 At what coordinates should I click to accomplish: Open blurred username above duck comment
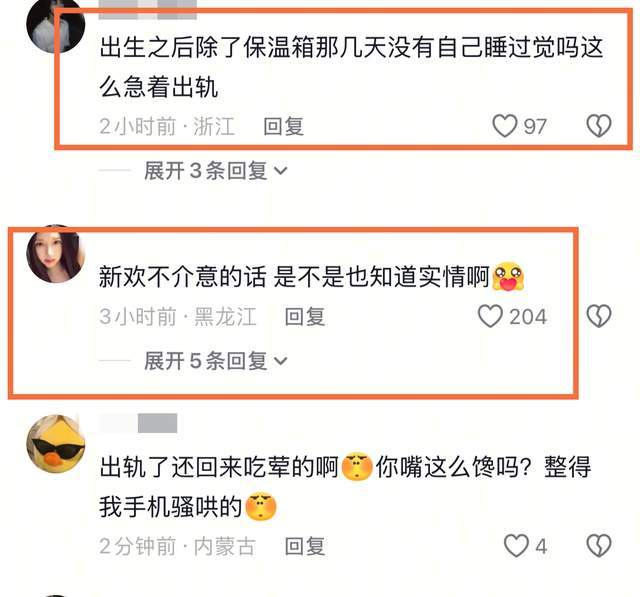click(138, 423)
